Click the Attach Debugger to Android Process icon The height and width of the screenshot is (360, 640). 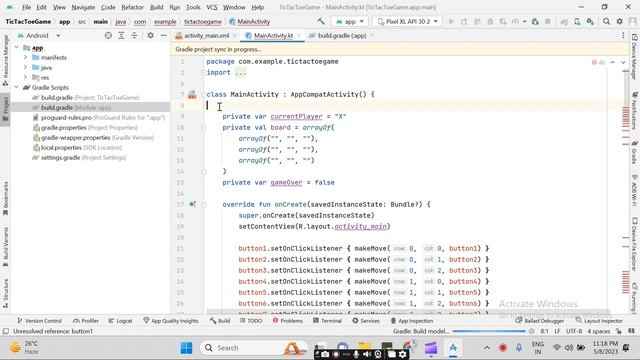[x=535, y=21]
